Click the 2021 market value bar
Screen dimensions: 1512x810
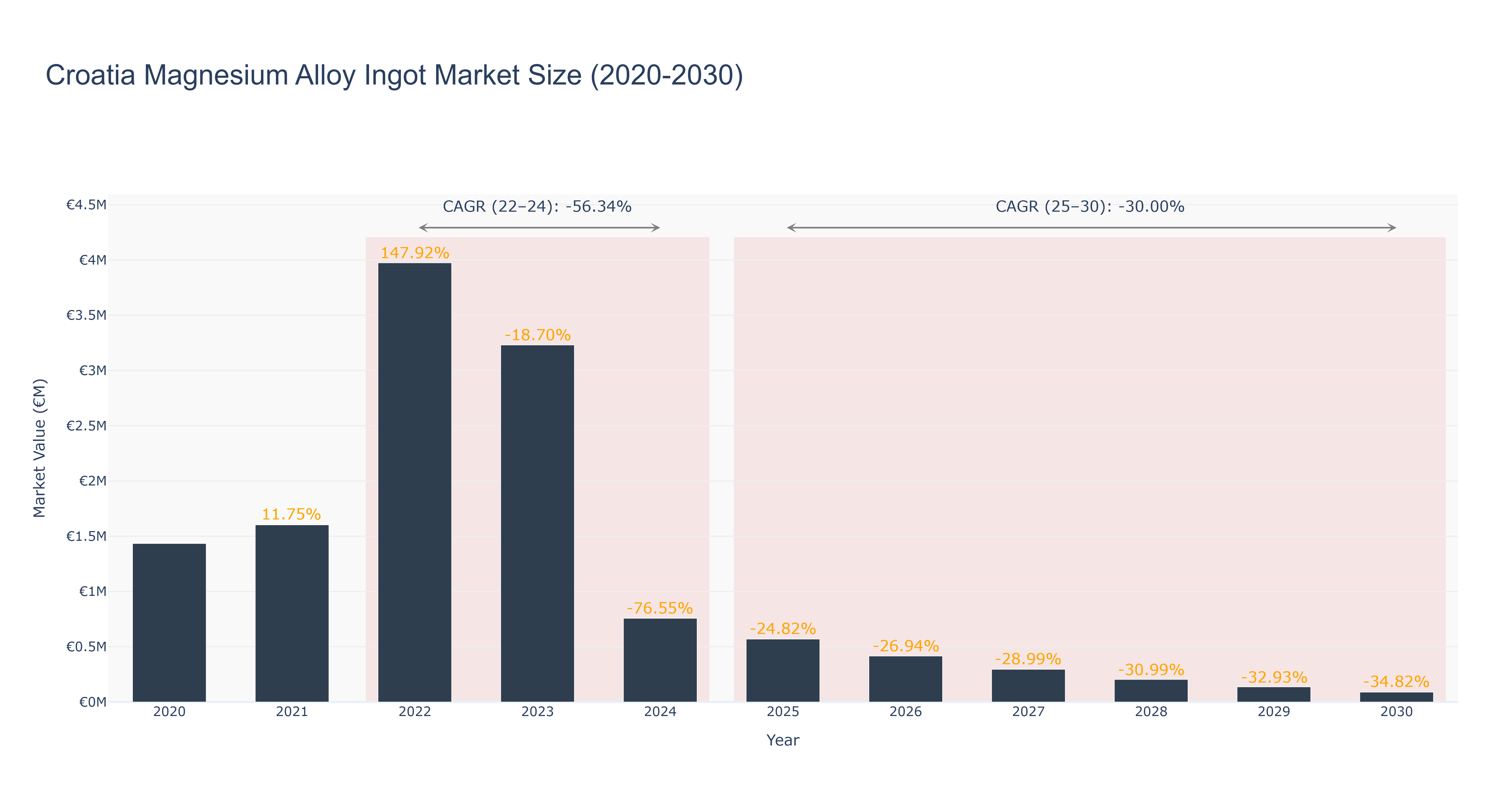[x=292, y=613]
